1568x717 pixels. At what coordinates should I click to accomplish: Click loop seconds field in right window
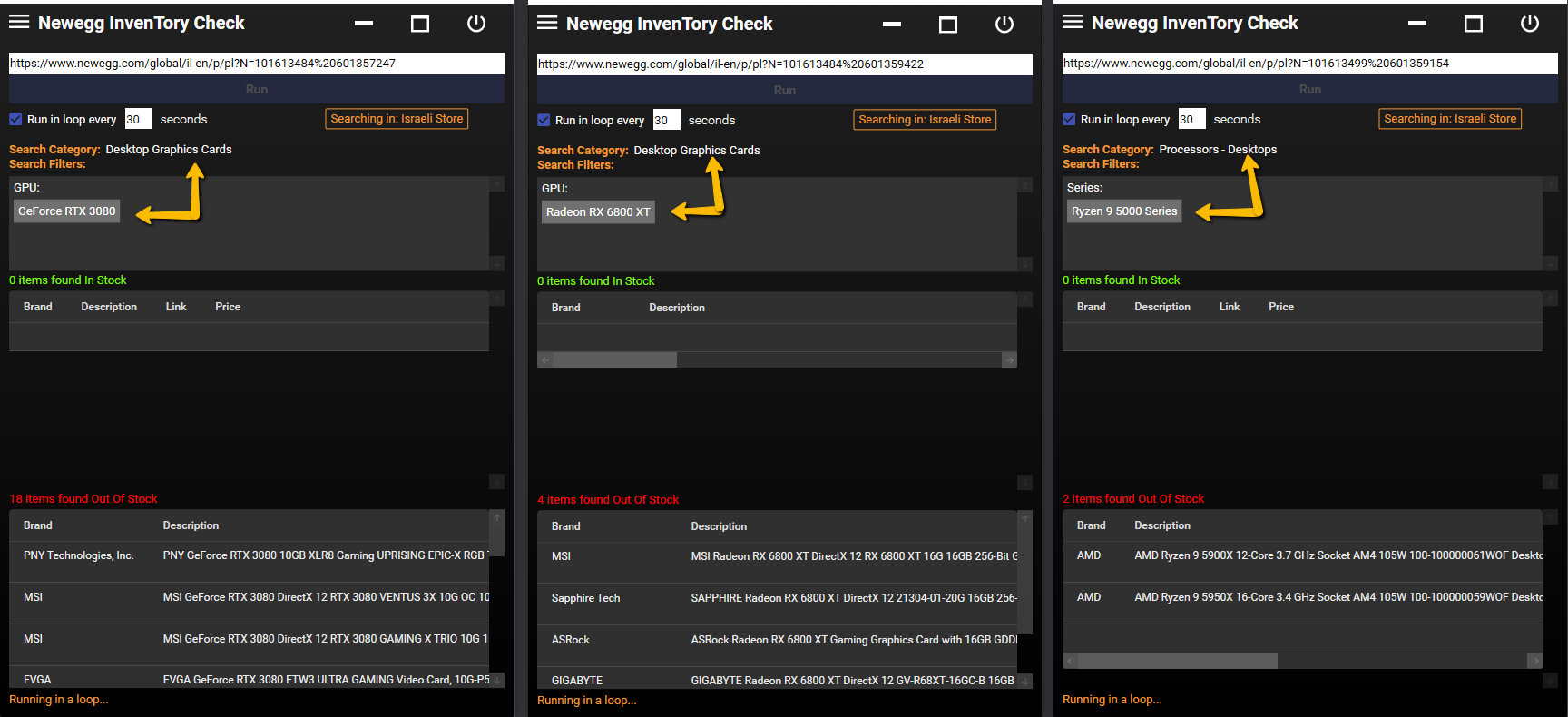point(1191,119)
